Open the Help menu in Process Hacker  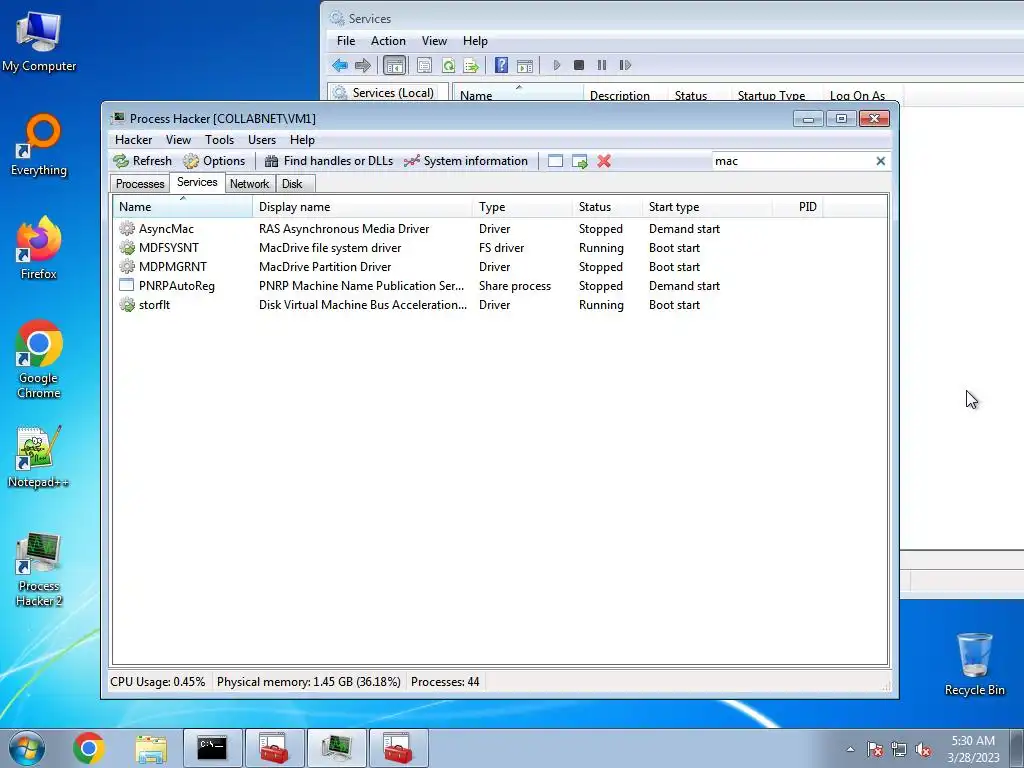[x=302, y=140]
